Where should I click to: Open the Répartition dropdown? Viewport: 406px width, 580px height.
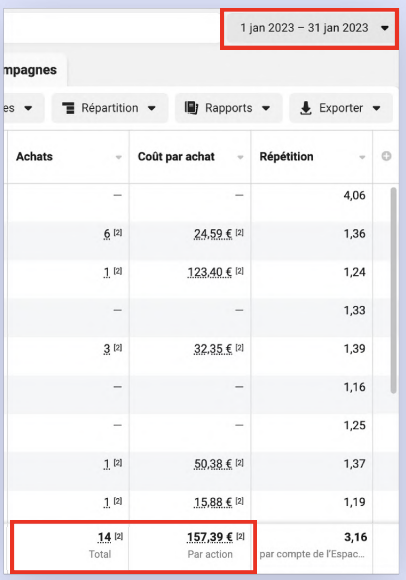tap(109, 108)
